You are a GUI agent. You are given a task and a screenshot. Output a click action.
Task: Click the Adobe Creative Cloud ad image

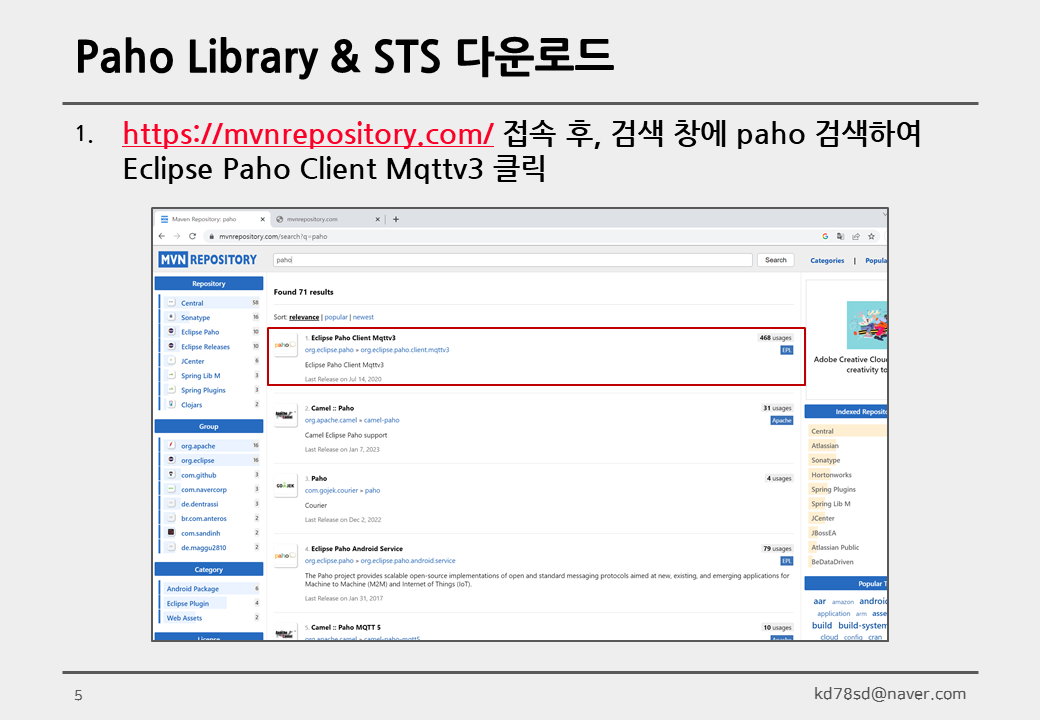pyautogui.click(x=867, y=325)
